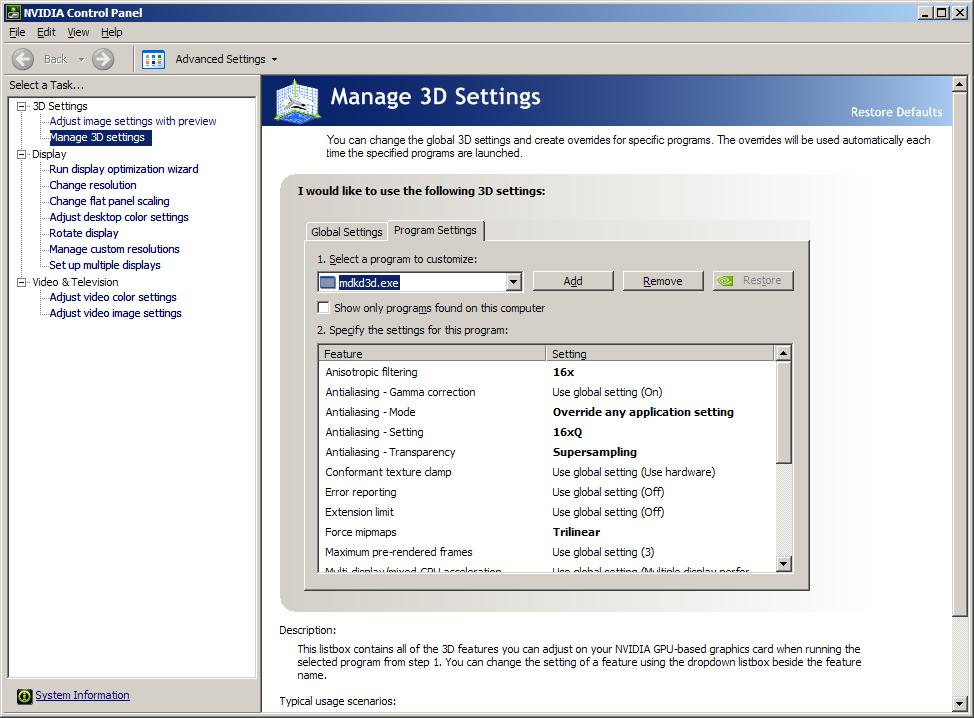Click the NVIDIA Control Panel title bar icon

(x=13, y=12)
